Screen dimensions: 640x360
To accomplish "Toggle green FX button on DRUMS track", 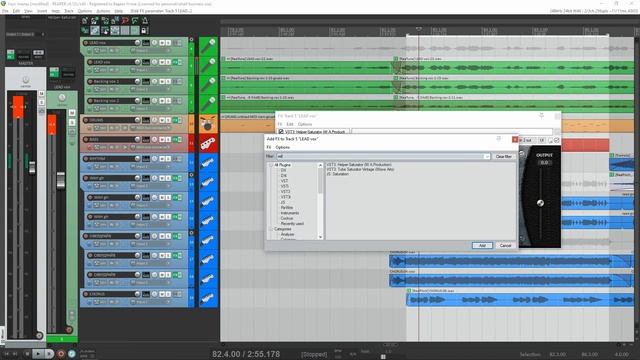I will [x=176, y=120].
